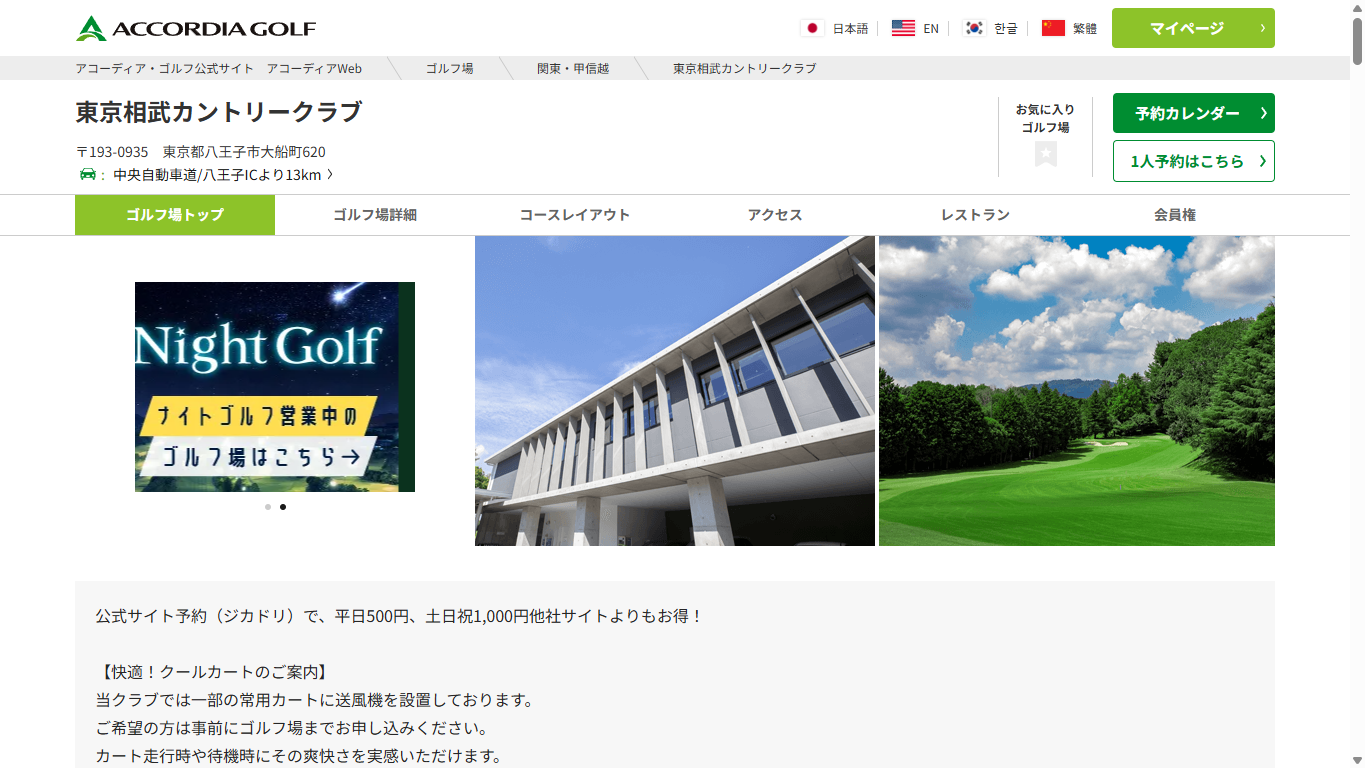Click address text 東京都八王子市大船町620

point(244,152)
